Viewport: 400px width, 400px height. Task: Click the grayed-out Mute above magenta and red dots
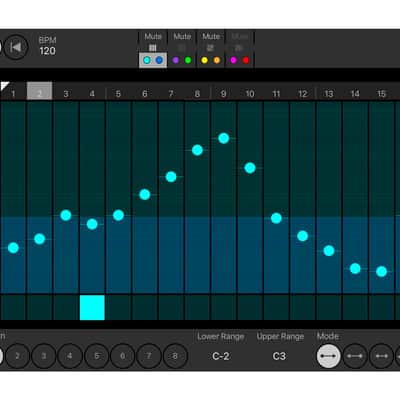click(x=240, y=36)
